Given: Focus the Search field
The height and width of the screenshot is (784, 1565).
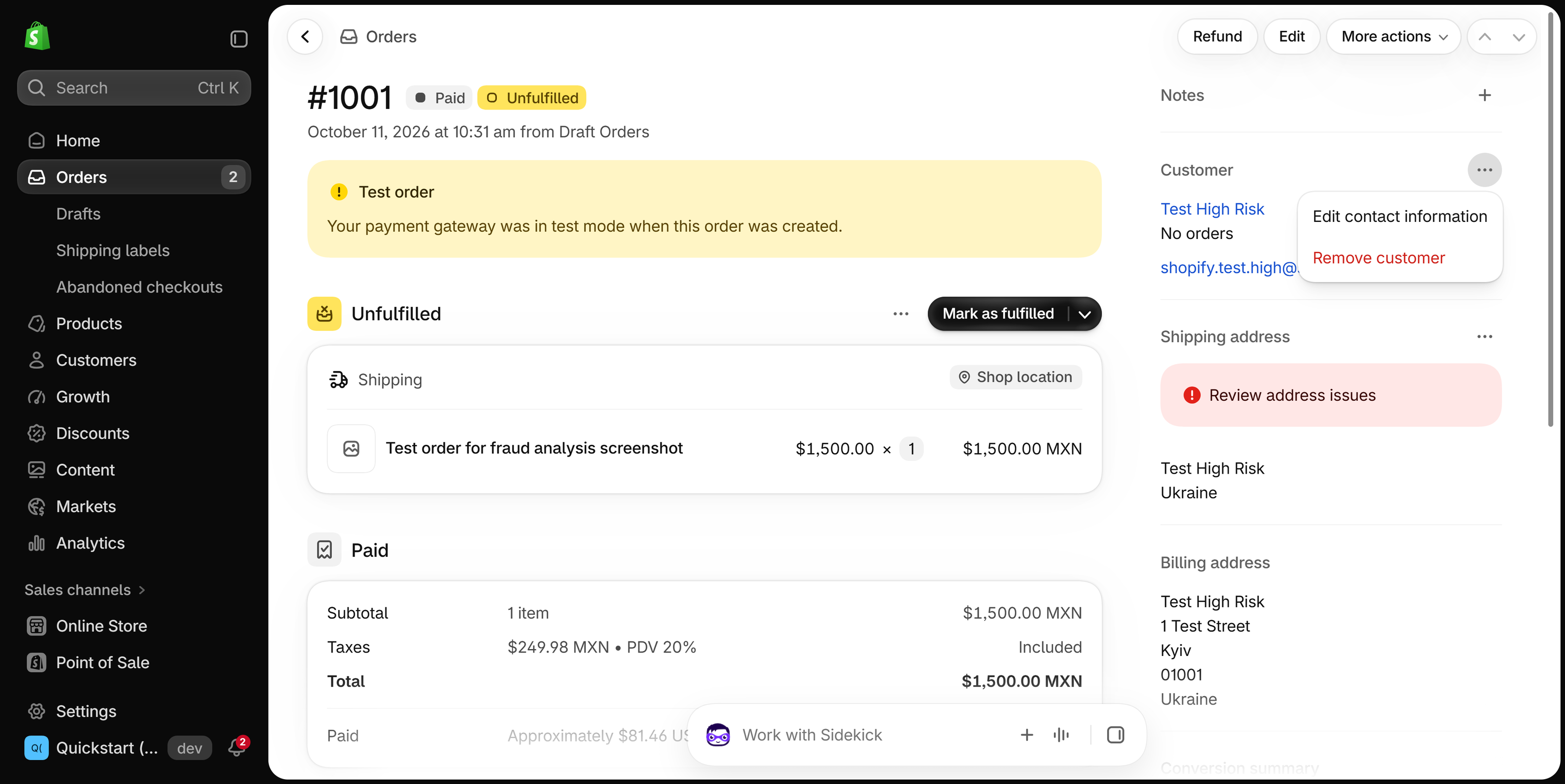Looking at the screenshot, I should 134,88.
